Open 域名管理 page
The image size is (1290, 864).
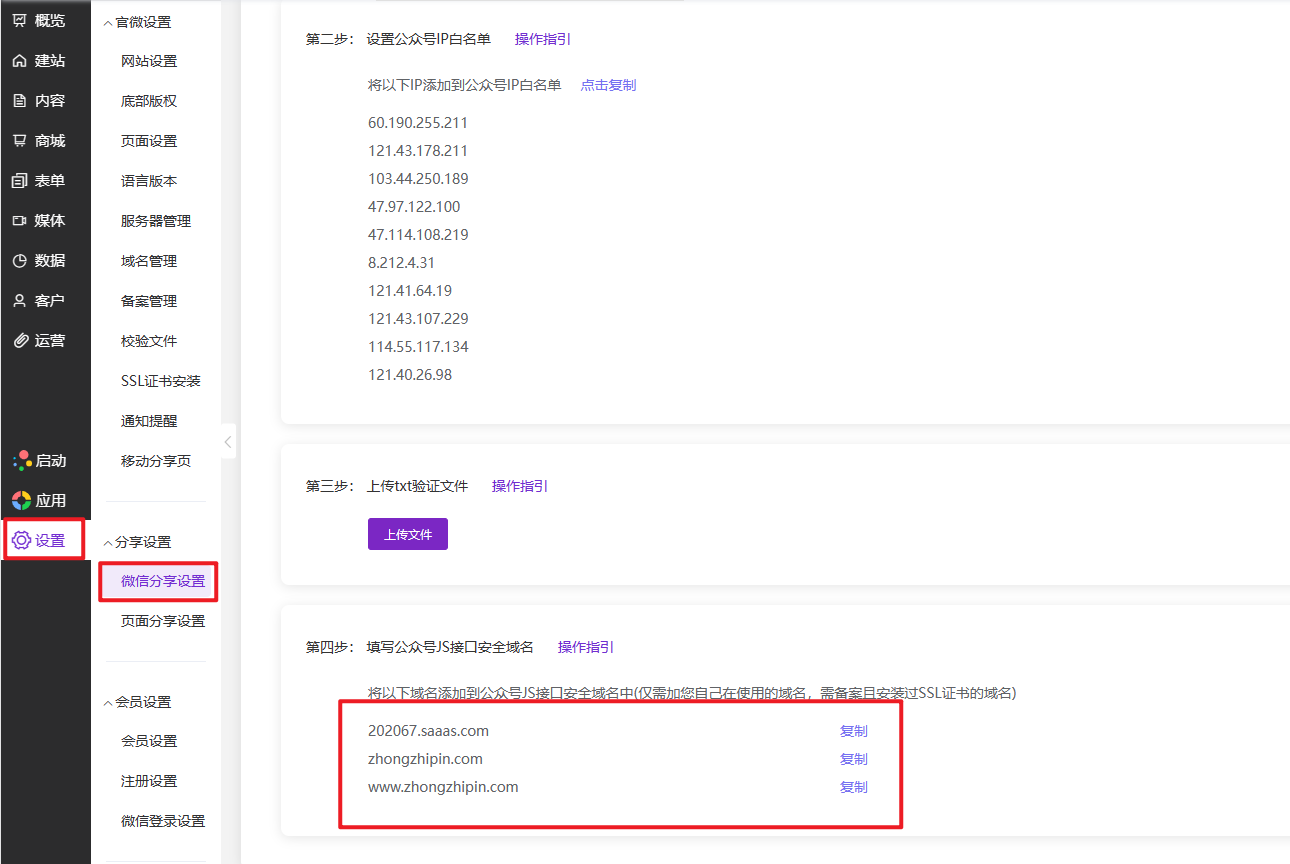point(149,261)
